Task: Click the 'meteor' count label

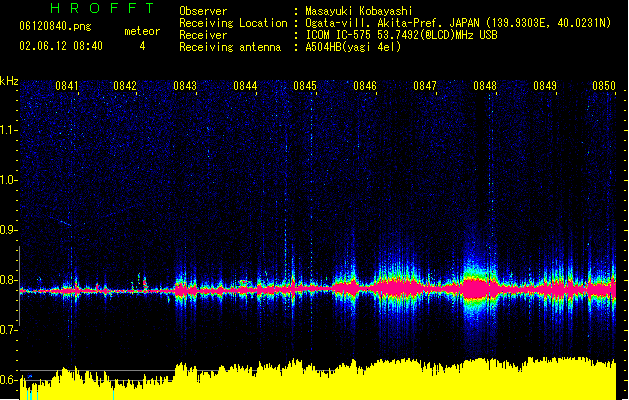Action: (142, 31)
